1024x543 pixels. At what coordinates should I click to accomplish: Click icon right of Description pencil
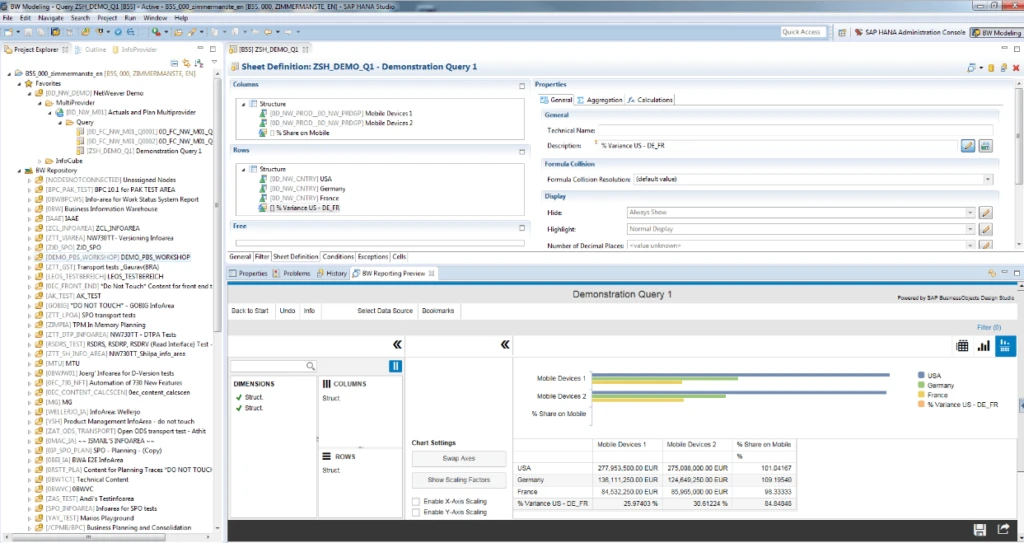(985, 146)
